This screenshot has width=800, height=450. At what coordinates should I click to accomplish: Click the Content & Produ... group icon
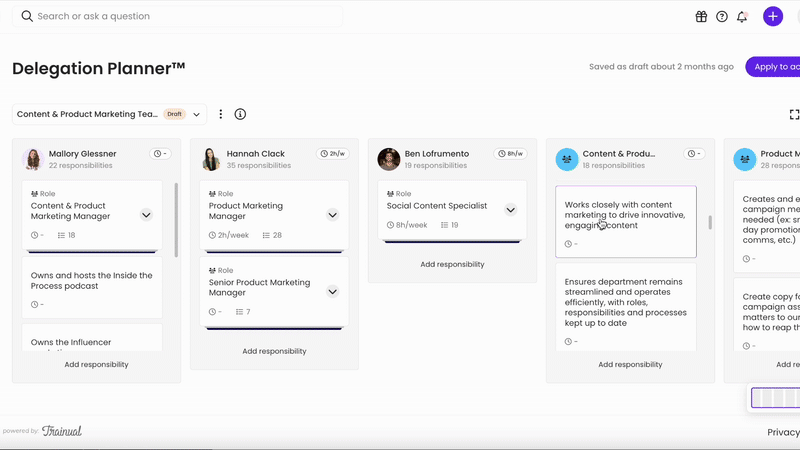[x=566, y=159]
